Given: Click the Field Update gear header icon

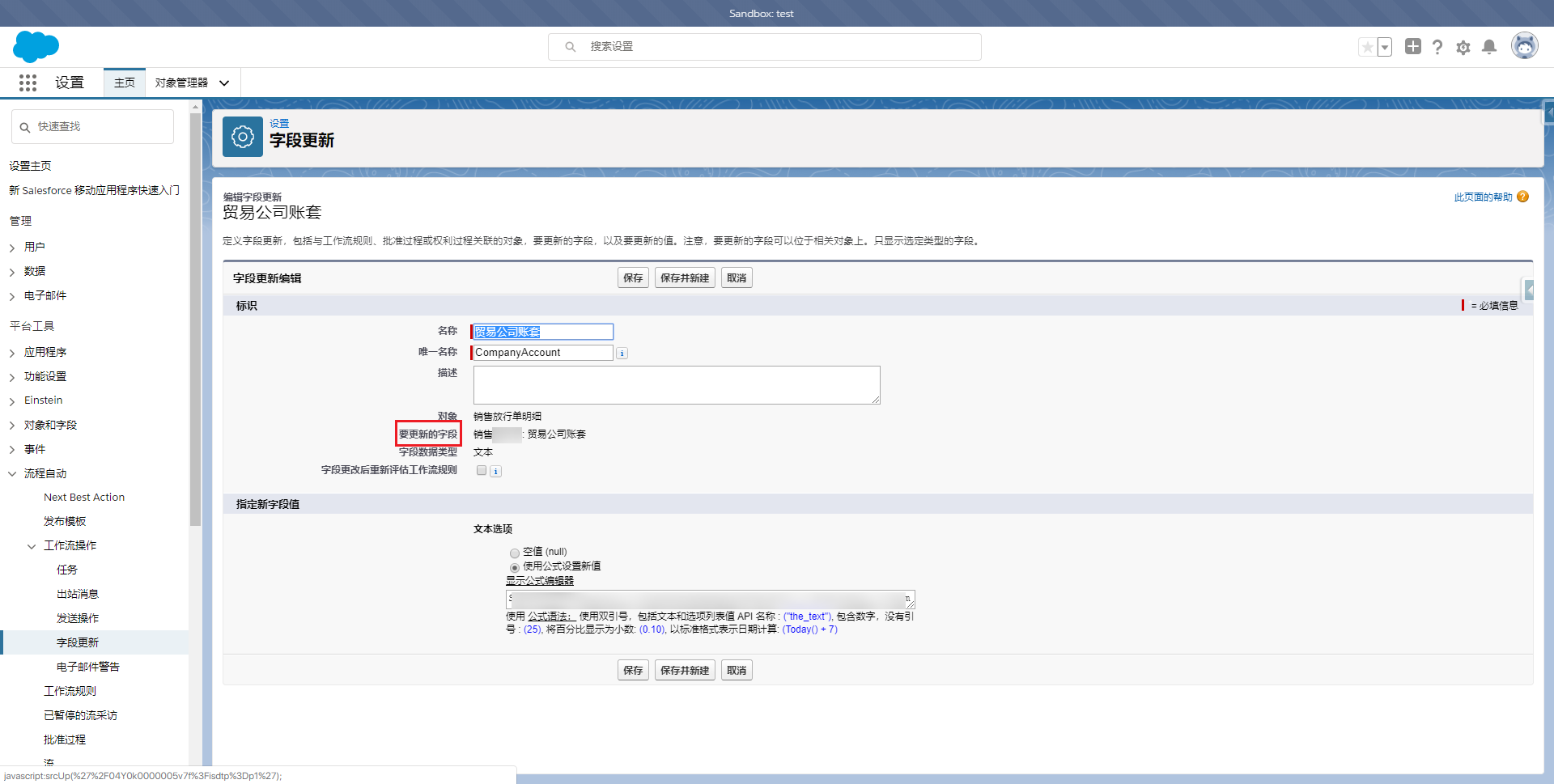Looking at the screenshot, I should click(x=243, y=137).
